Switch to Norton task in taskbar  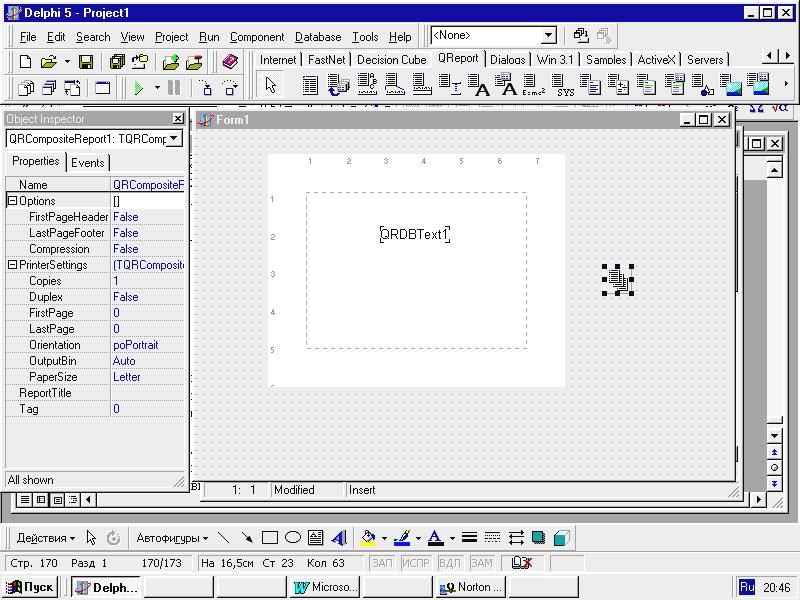click(471, 587)
